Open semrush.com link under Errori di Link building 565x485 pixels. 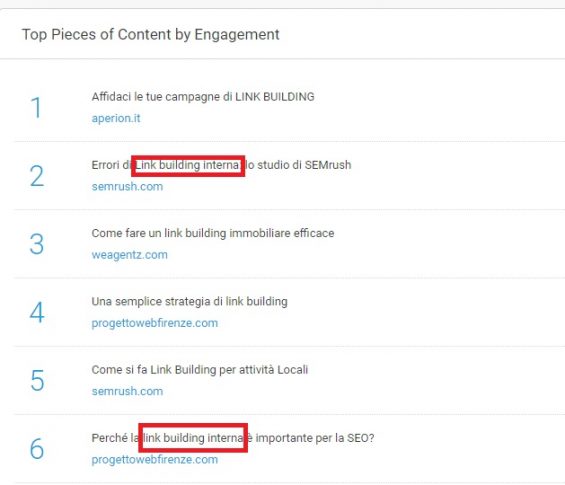(x=127, y=186)
